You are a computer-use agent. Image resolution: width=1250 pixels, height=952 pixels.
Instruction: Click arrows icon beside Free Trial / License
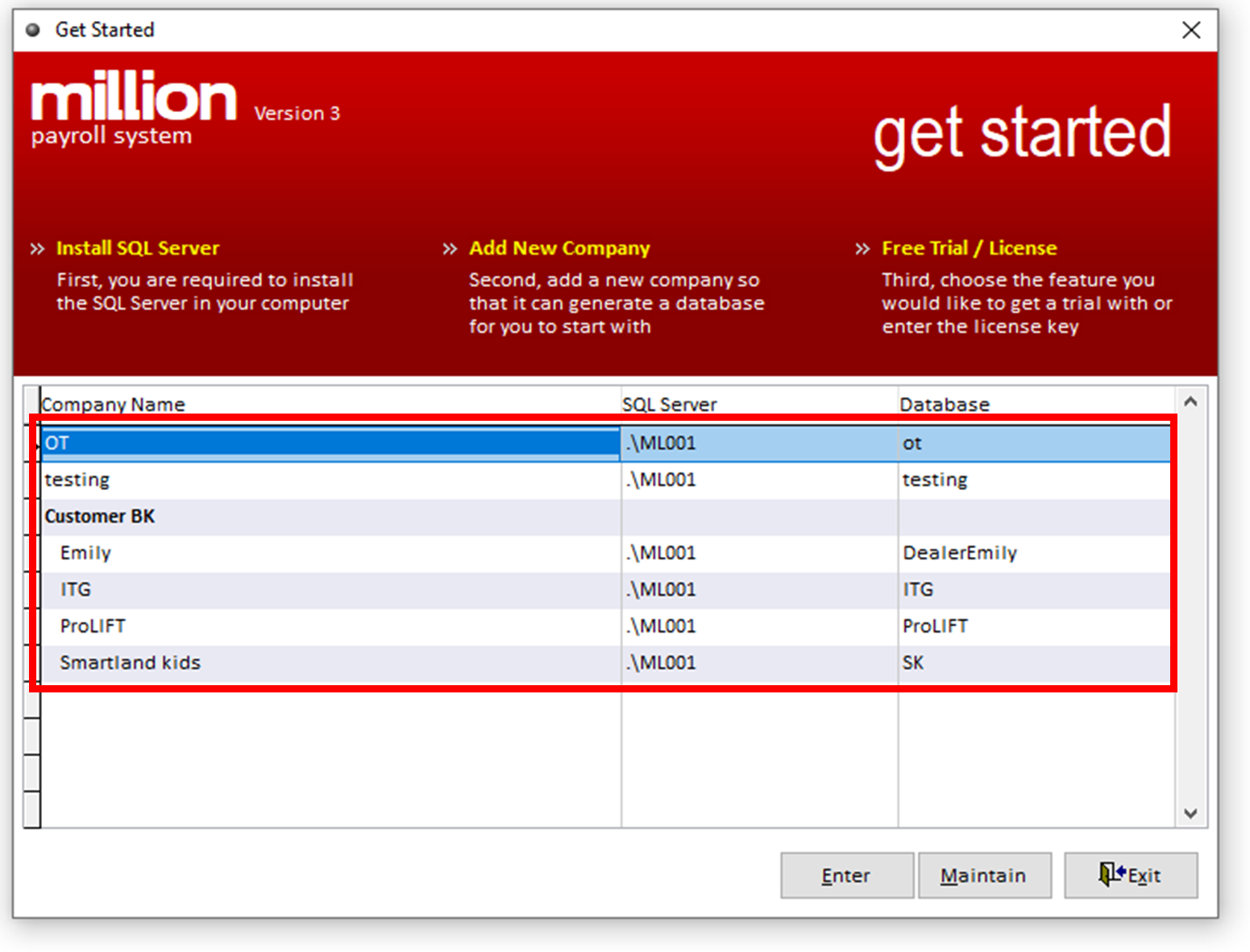(x=862, y=249)
